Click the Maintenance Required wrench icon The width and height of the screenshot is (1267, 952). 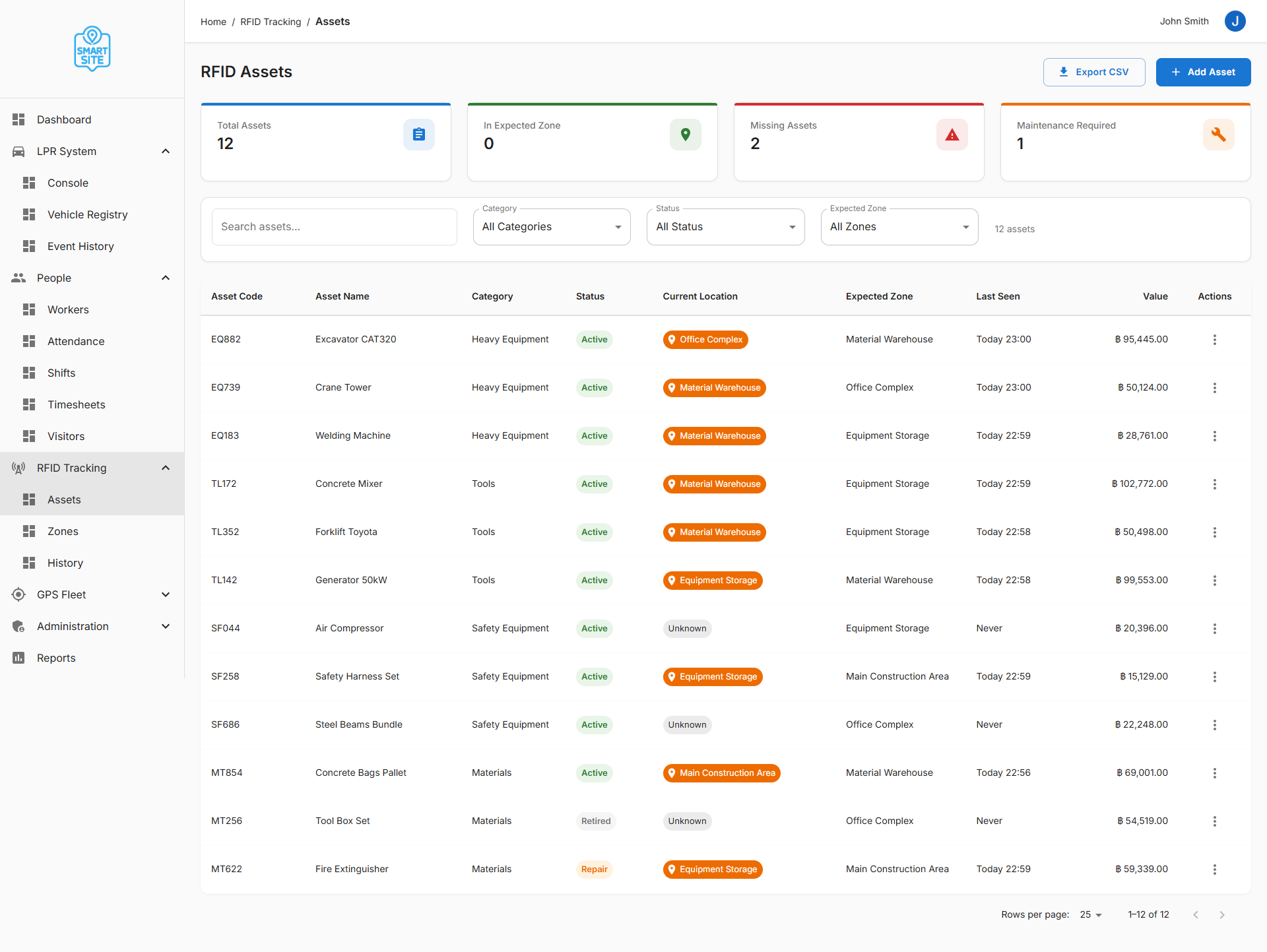pos(1218,135)
